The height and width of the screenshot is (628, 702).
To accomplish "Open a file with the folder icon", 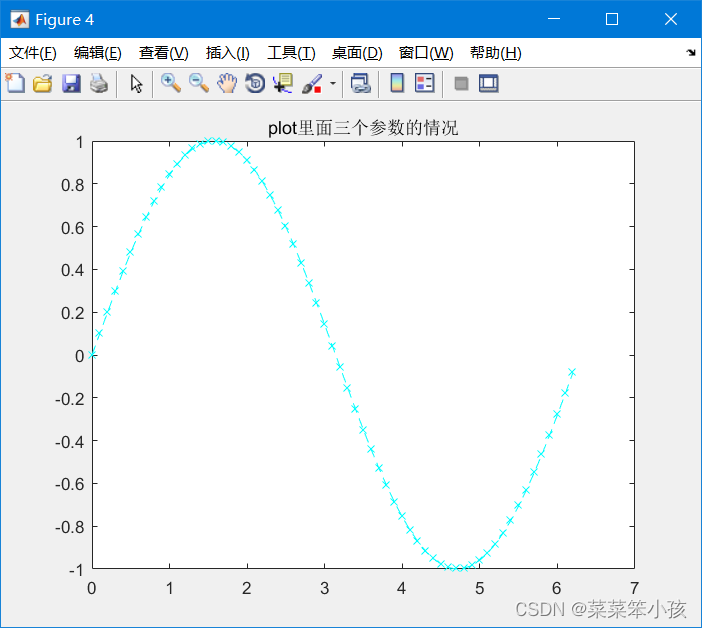I will click(43, 83).
